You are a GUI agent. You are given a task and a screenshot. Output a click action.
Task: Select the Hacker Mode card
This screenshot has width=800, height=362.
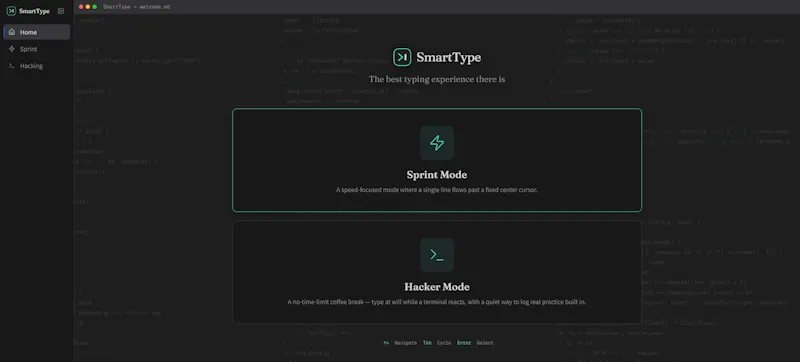[x=437, y=272]
